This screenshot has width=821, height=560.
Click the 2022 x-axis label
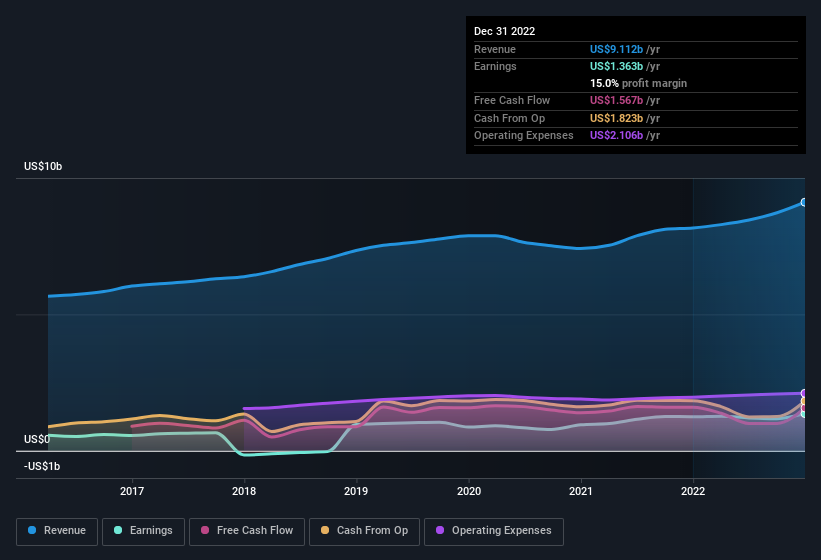point(693,491)
